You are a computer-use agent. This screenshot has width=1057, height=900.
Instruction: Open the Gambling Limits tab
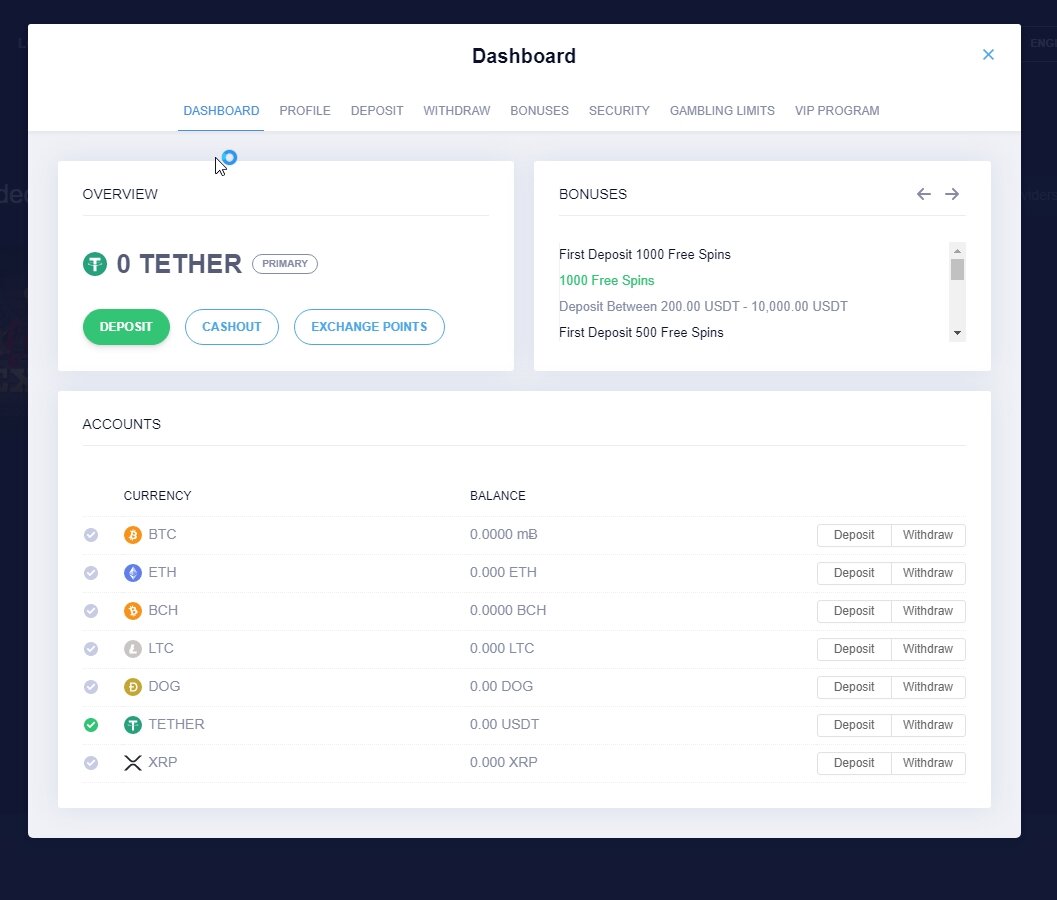722,111
